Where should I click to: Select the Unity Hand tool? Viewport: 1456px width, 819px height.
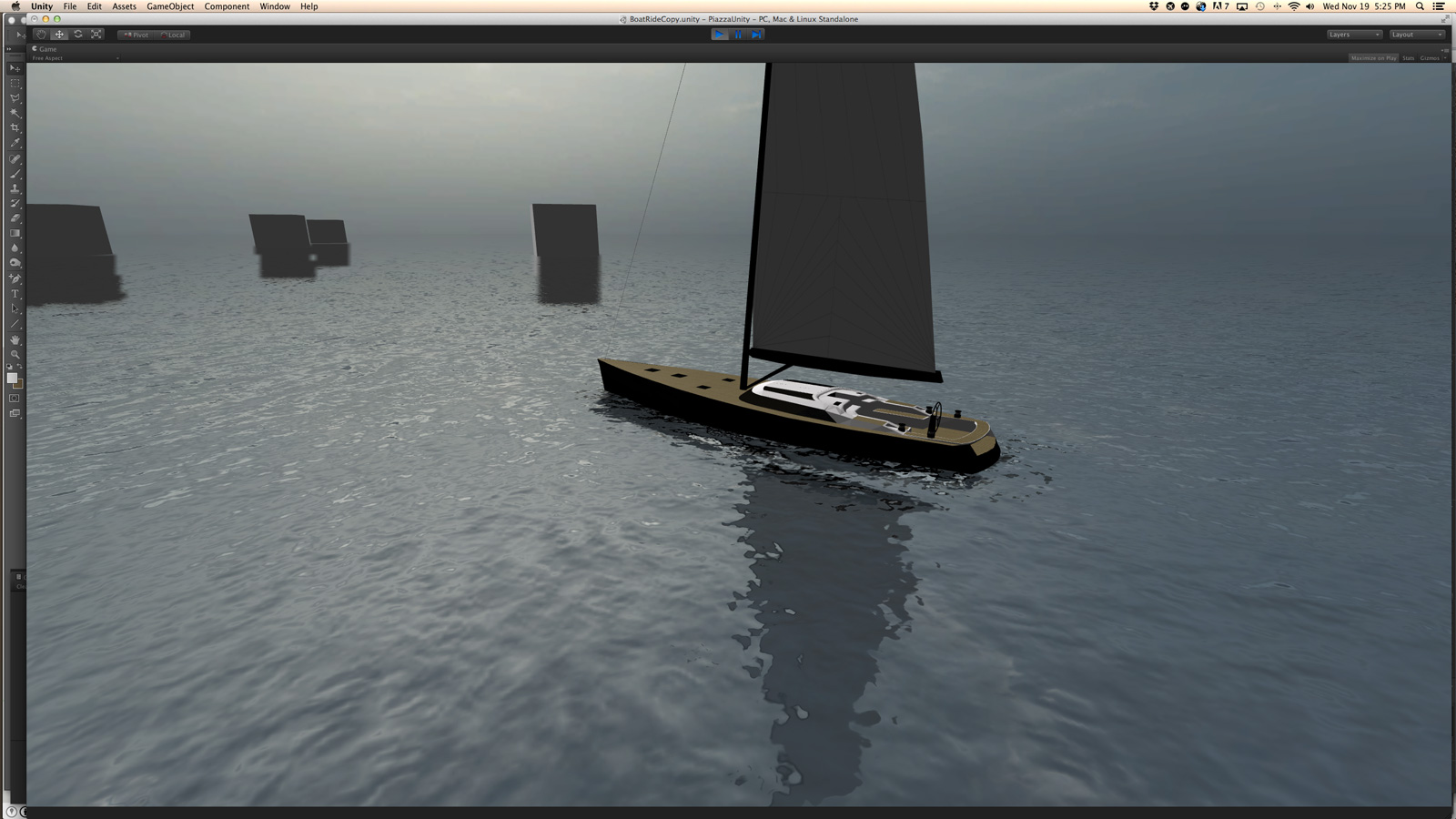(x=41, y=35)
